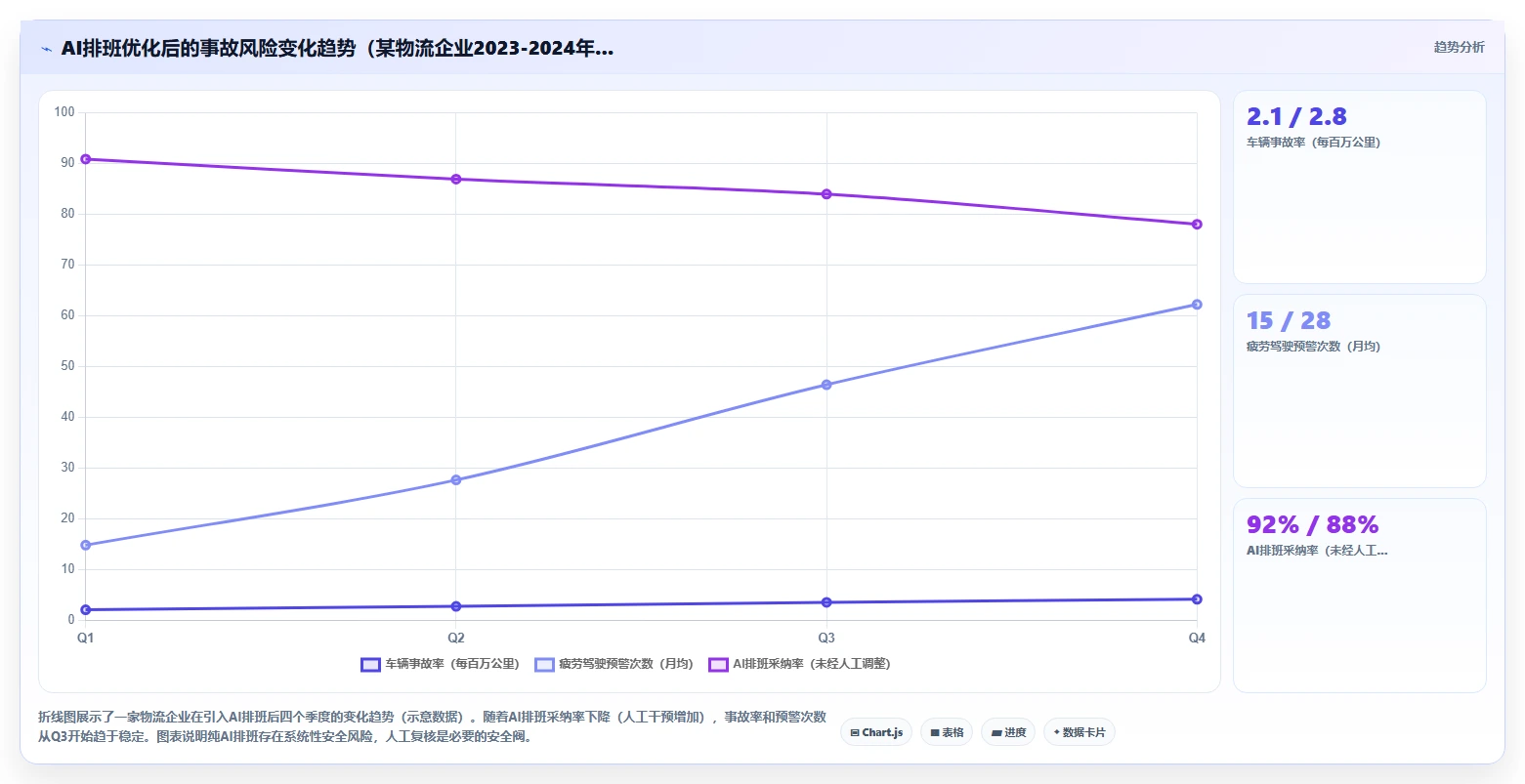Click the 车辆事故率（每百万公里）card caption
This screenshot has width=1525, height=784.
click(x=1313, y=143)
